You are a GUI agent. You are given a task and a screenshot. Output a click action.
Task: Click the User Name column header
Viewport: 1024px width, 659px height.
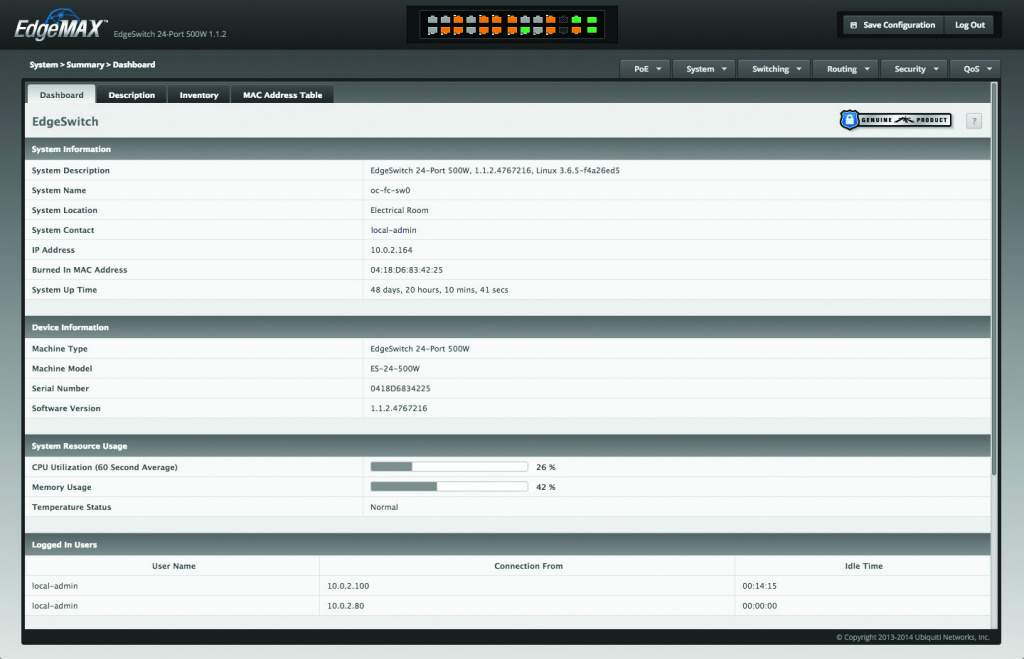(174, 566)
